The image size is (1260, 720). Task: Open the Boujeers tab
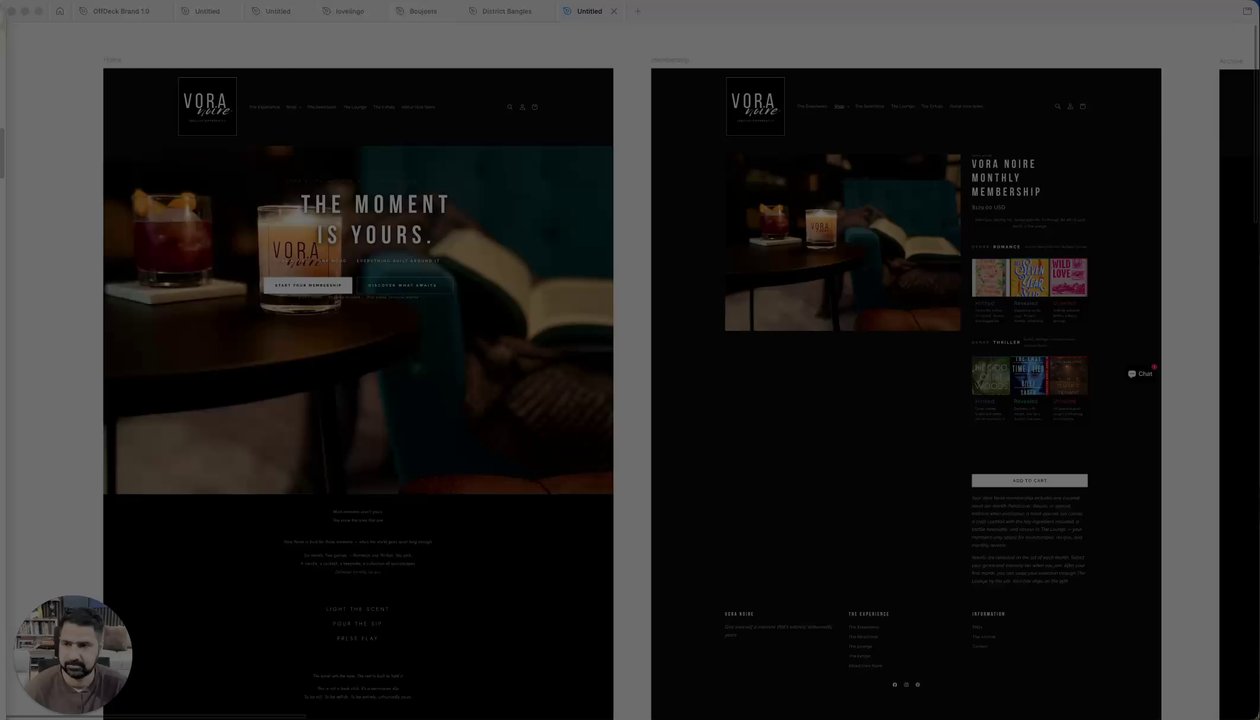(416, 11)
